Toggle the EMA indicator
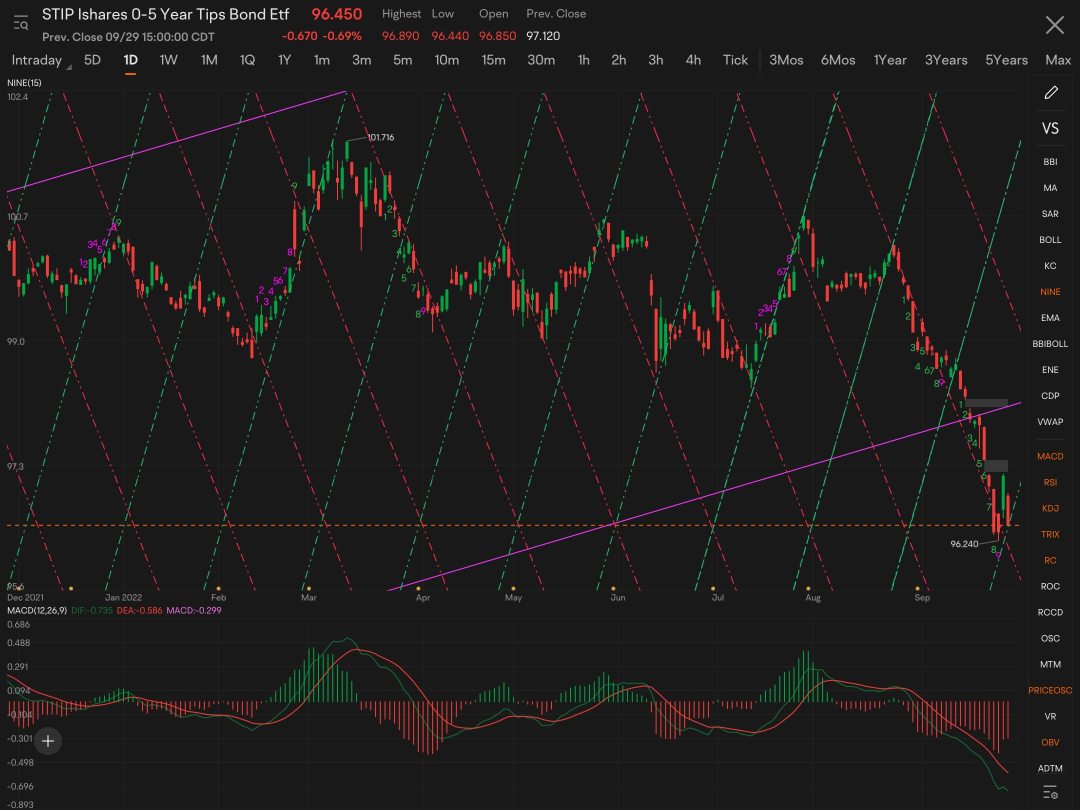The image size is (1080, 810). tap(1050, 318)
